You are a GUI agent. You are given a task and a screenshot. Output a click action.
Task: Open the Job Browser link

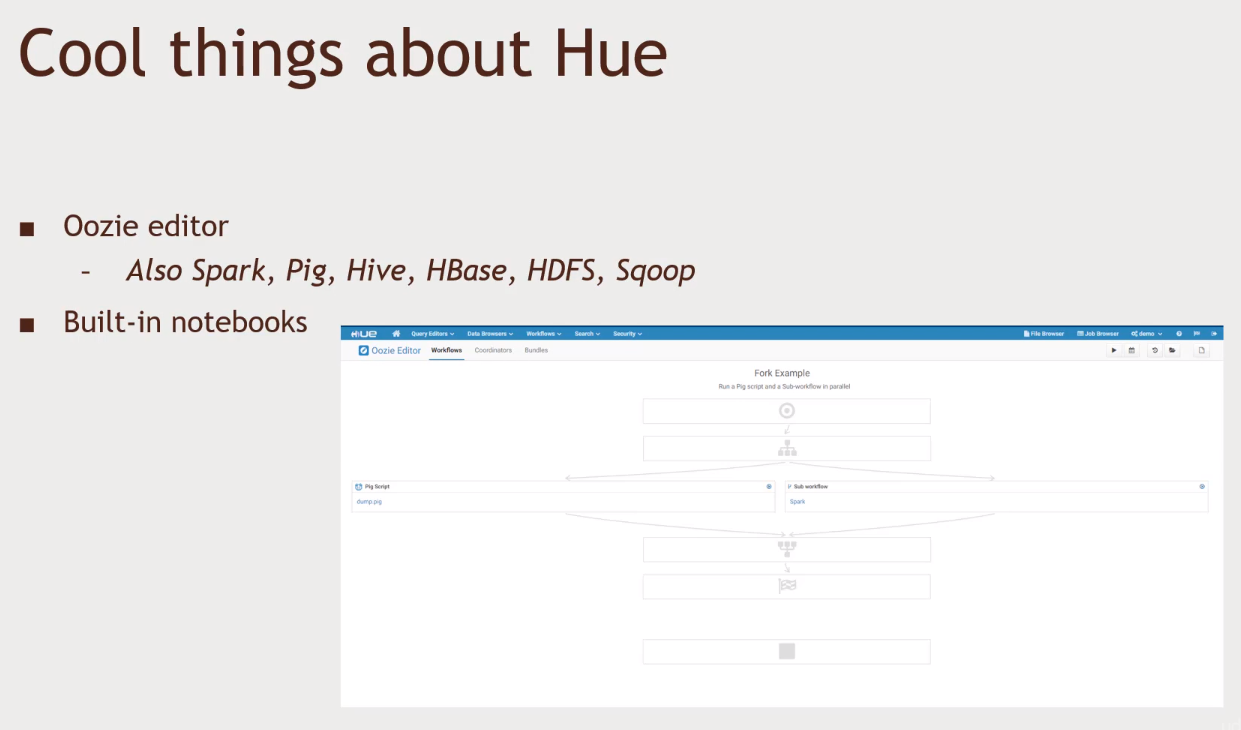tap(1098, 334)
